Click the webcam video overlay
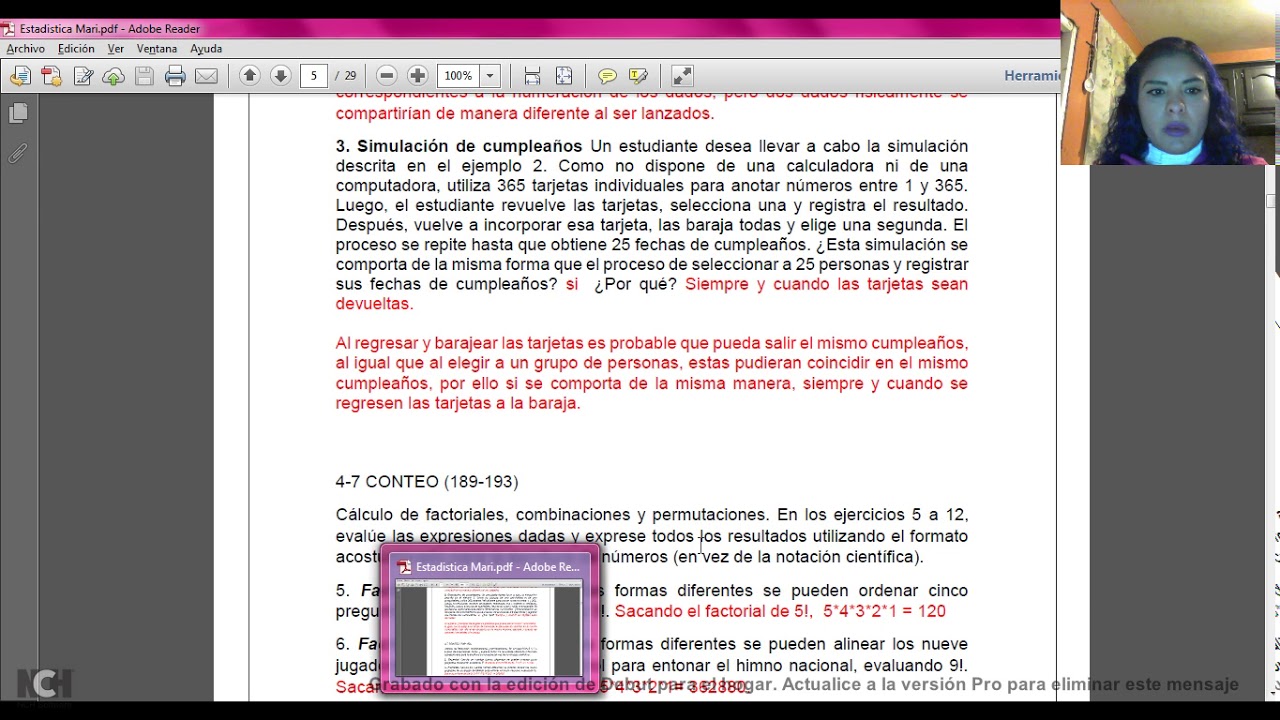Screen dimensions: 1280x720 coord(1170,82)
